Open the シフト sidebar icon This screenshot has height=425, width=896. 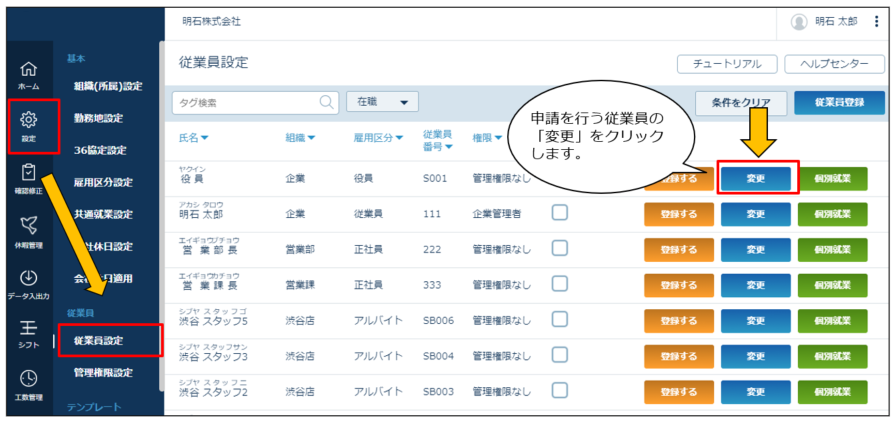(29, 330)
